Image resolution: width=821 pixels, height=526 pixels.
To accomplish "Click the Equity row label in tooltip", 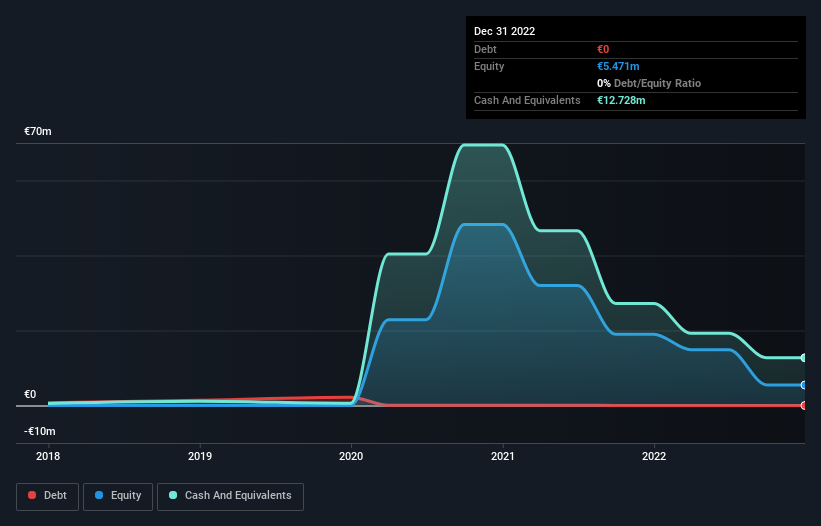I will point(489,66).
